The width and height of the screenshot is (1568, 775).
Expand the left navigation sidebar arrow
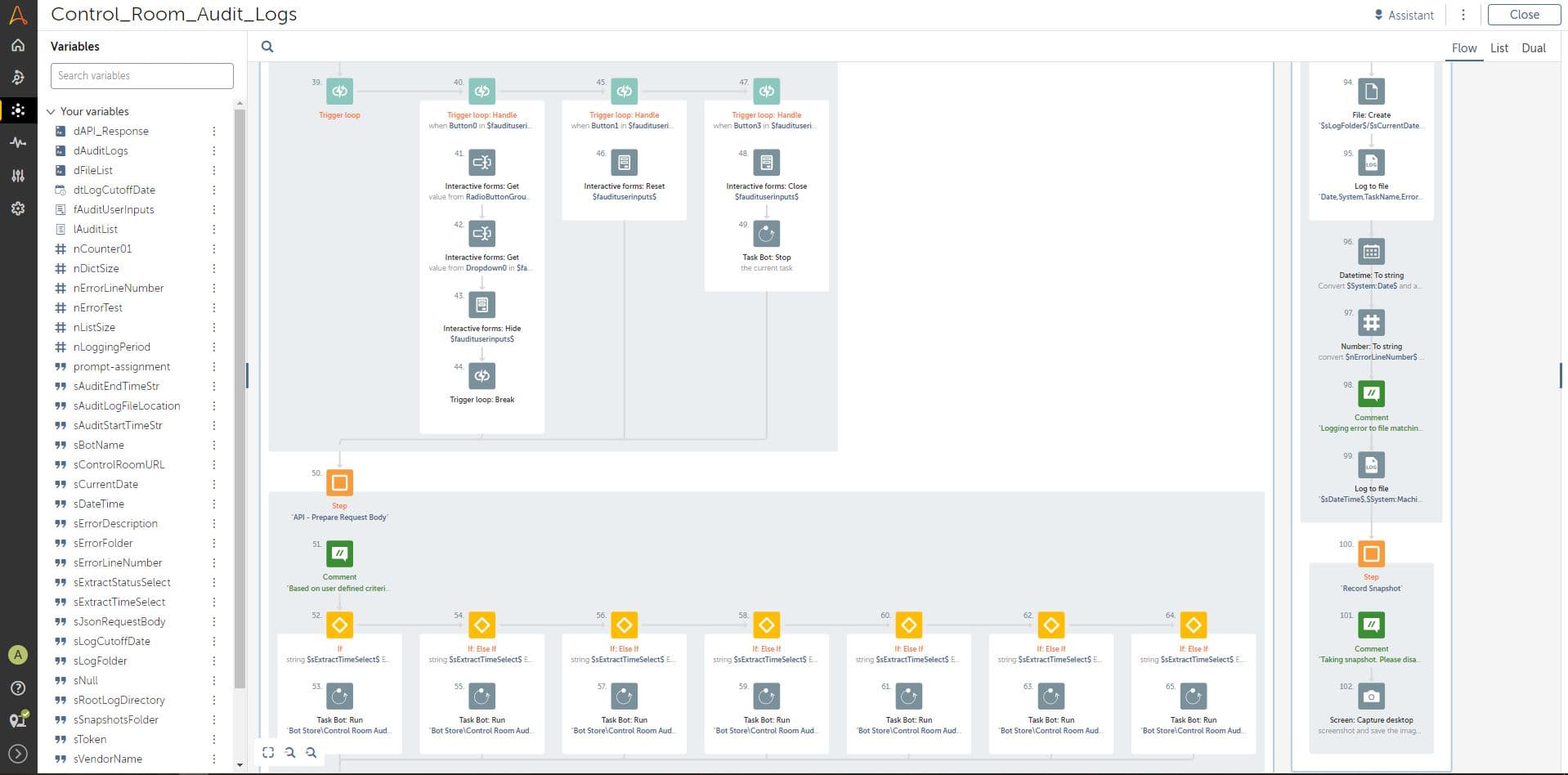pyautogui.click(x=18, y=754)
